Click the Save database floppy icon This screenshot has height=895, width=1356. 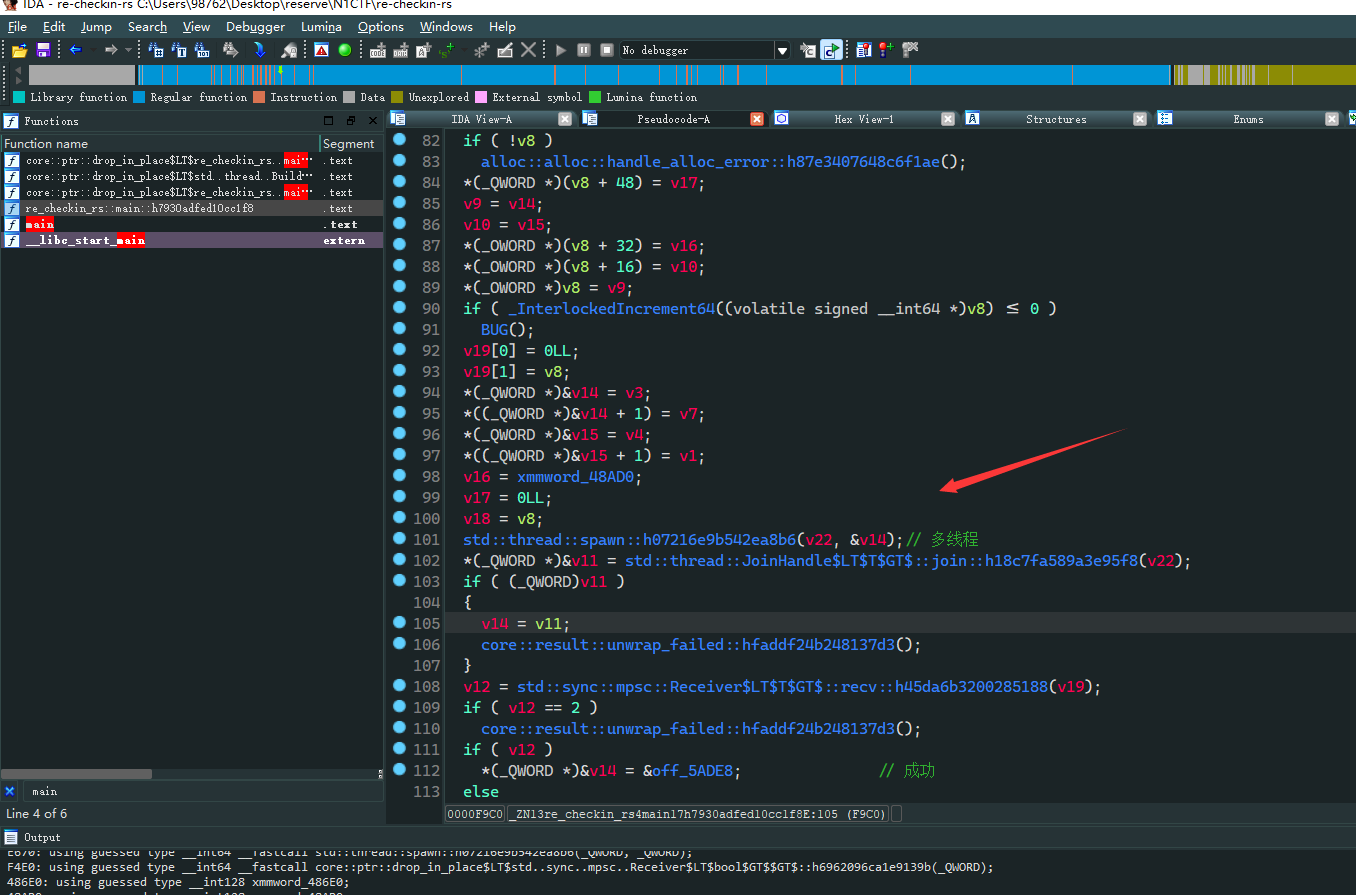tap(43, 50)
